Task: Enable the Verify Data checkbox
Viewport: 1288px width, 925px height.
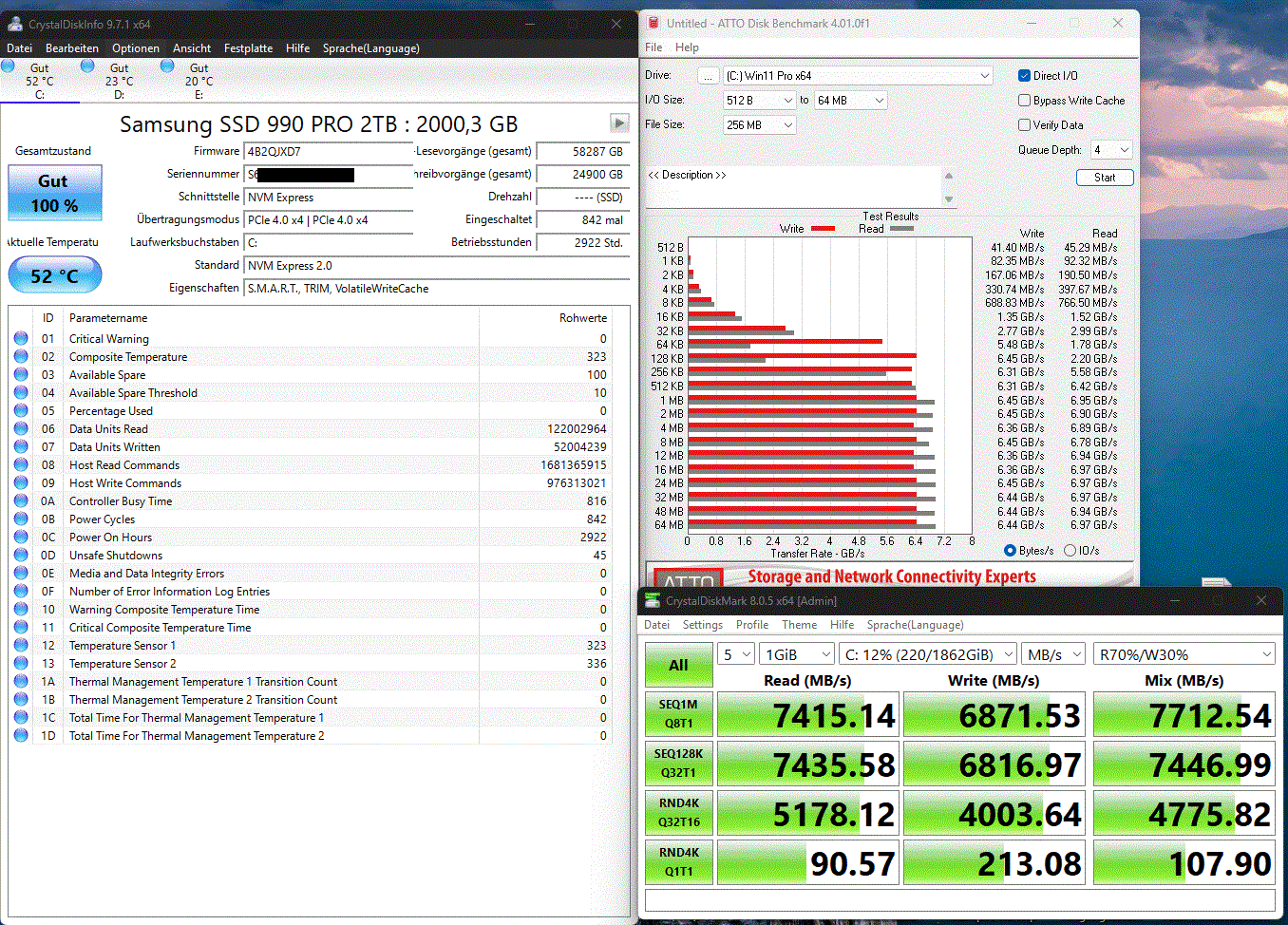Action: coord(1024,124)
